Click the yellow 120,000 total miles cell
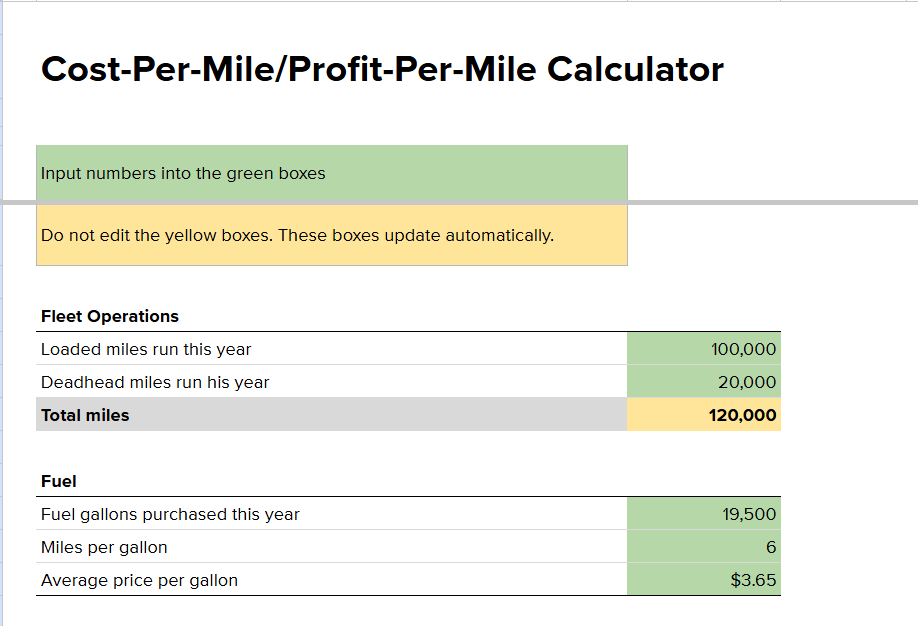Image resolution: width=918 pixels, height=626 pixels. pos(704,415)
